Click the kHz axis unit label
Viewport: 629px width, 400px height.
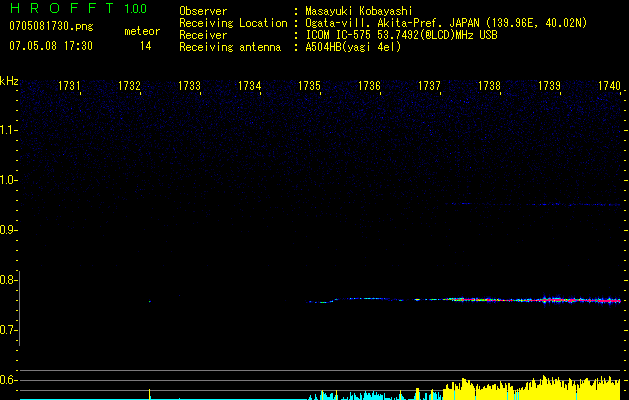9,81
